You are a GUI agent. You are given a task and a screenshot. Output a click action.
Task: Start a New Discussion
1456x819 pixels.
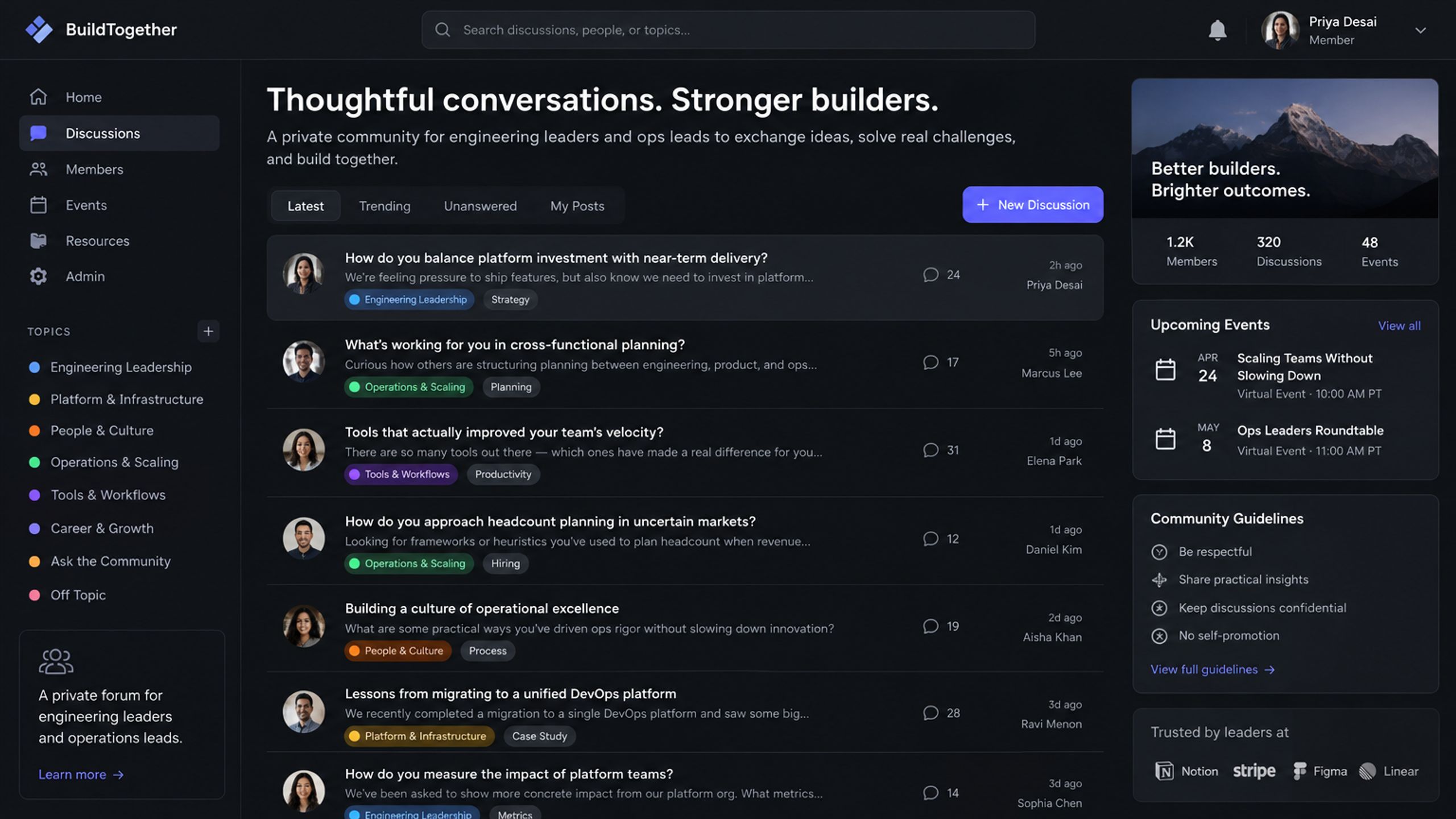point(1033,205)
